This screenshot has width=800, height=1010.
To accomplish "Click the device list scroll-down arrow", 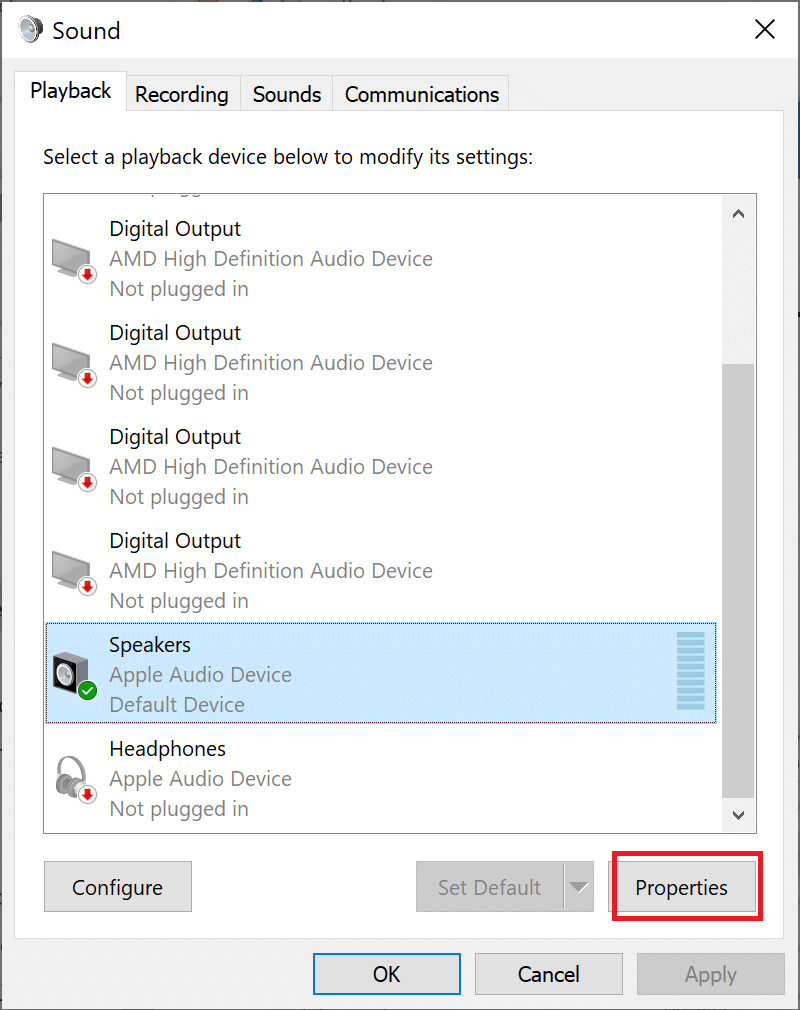I will tap(739, 815).
